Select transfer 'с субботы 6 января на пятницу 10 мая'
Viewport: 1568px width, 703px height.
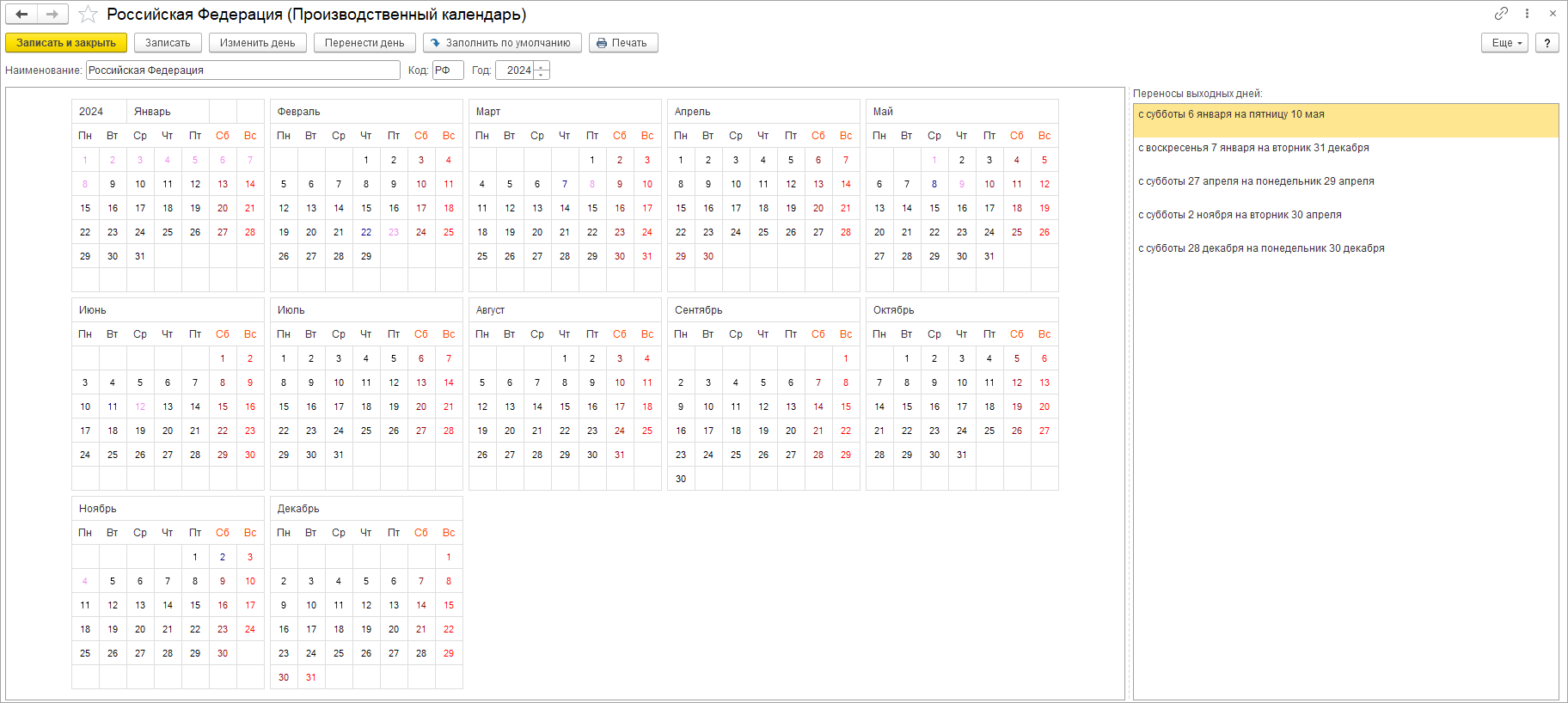click(x=1345, y=120)
